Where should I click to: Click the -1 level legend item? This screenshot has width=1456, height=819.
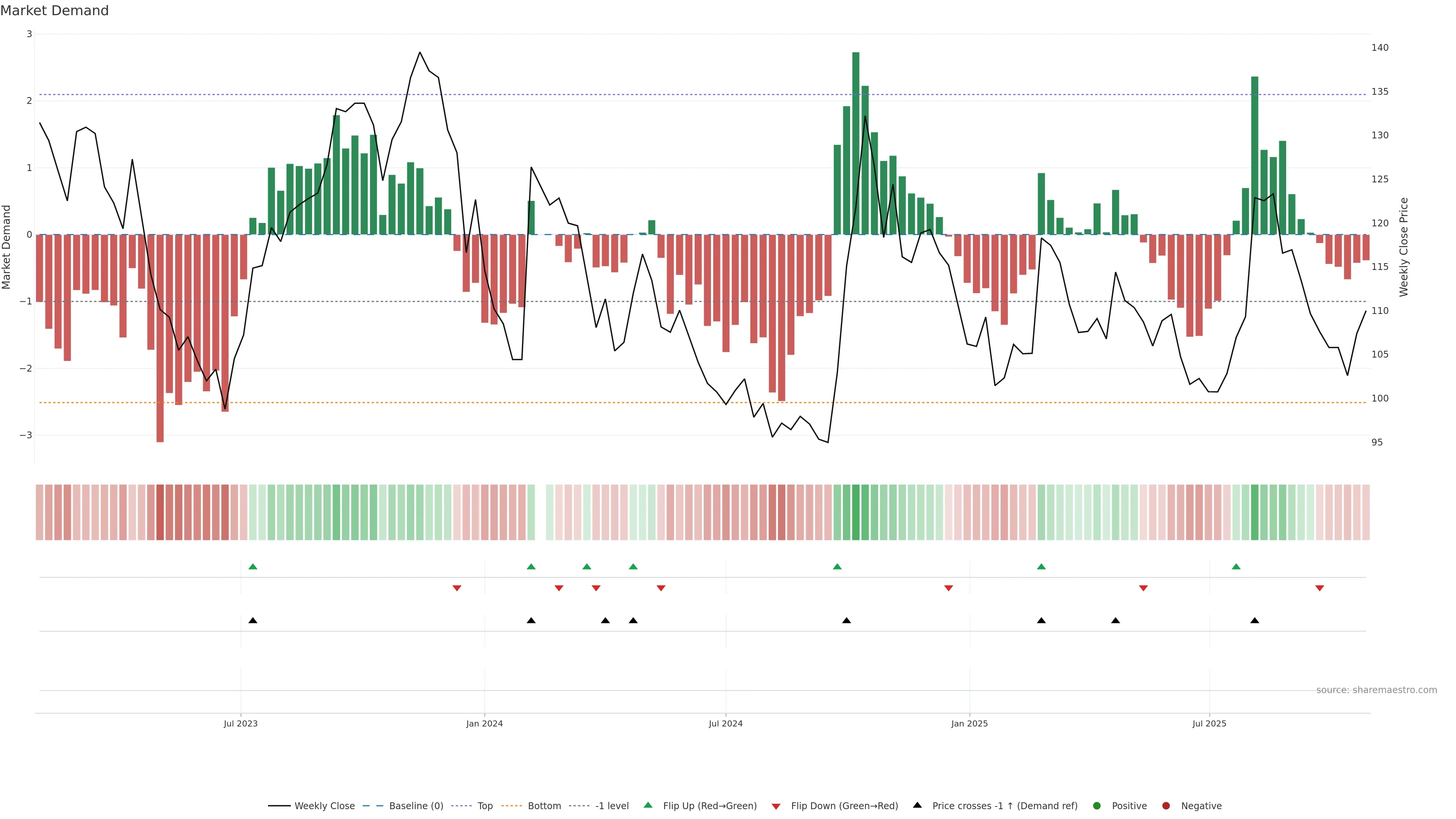point(612,805)
